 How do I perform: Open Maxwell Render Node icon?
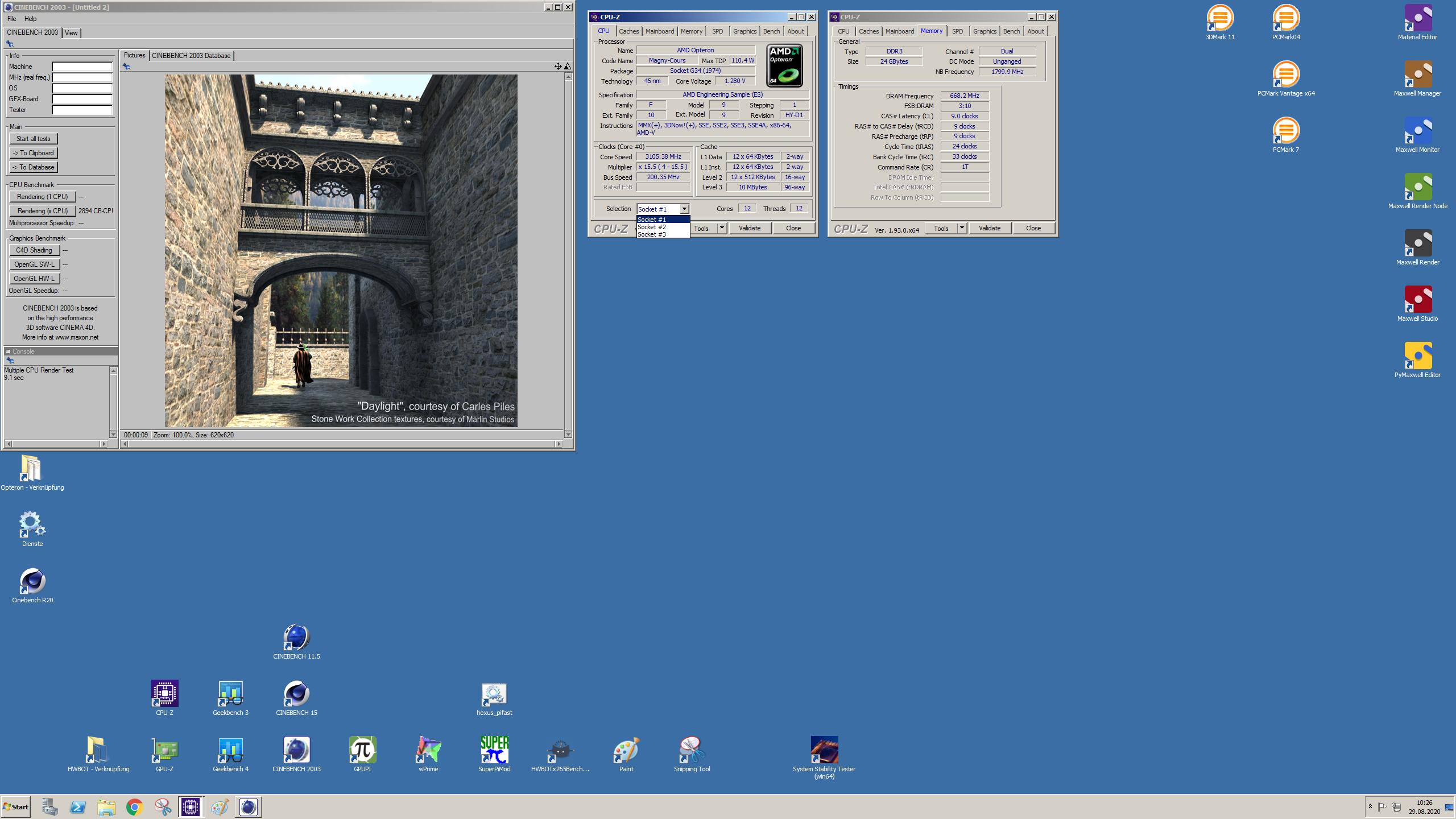coord(1417,192)
